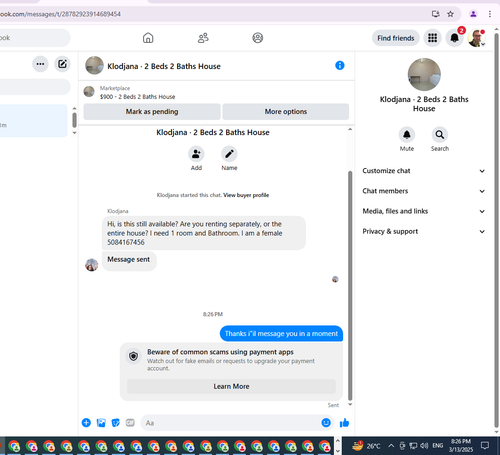
Task: Open the notifications bell with badge
Action: coord(454,38)
